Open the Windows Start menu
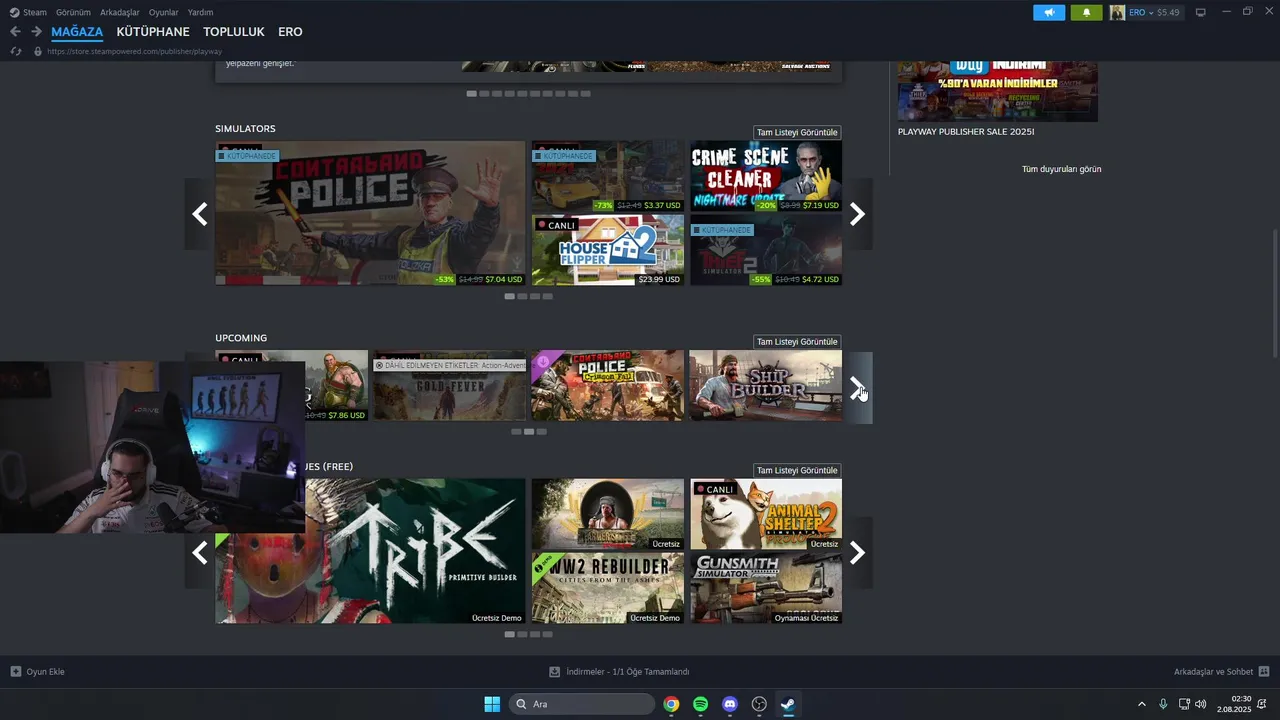 (492, 704)
